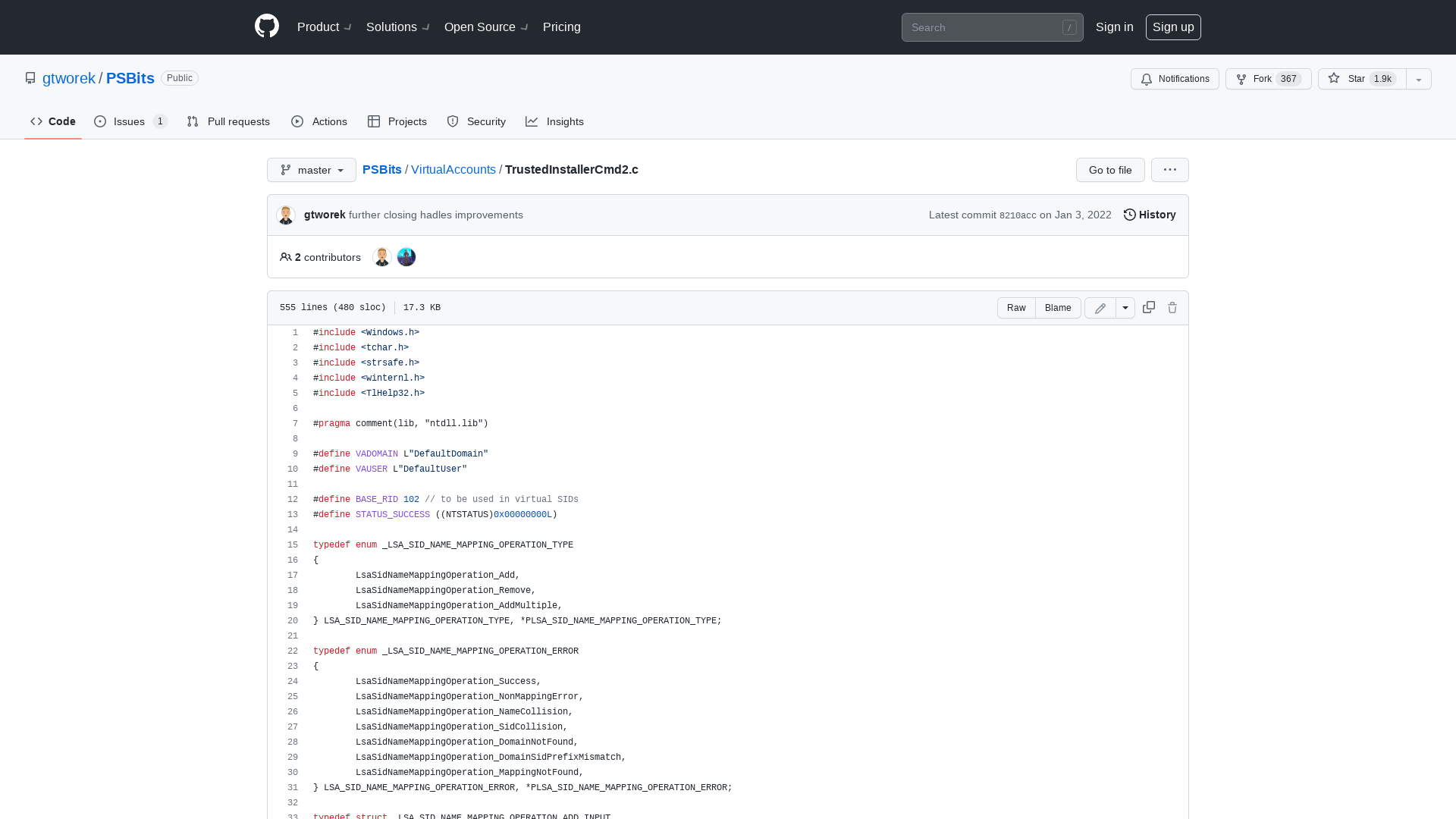Viewport: 1456px width, 819px height.
Task: Click the repository book icon beside gtworek
Action: [30, 78]
